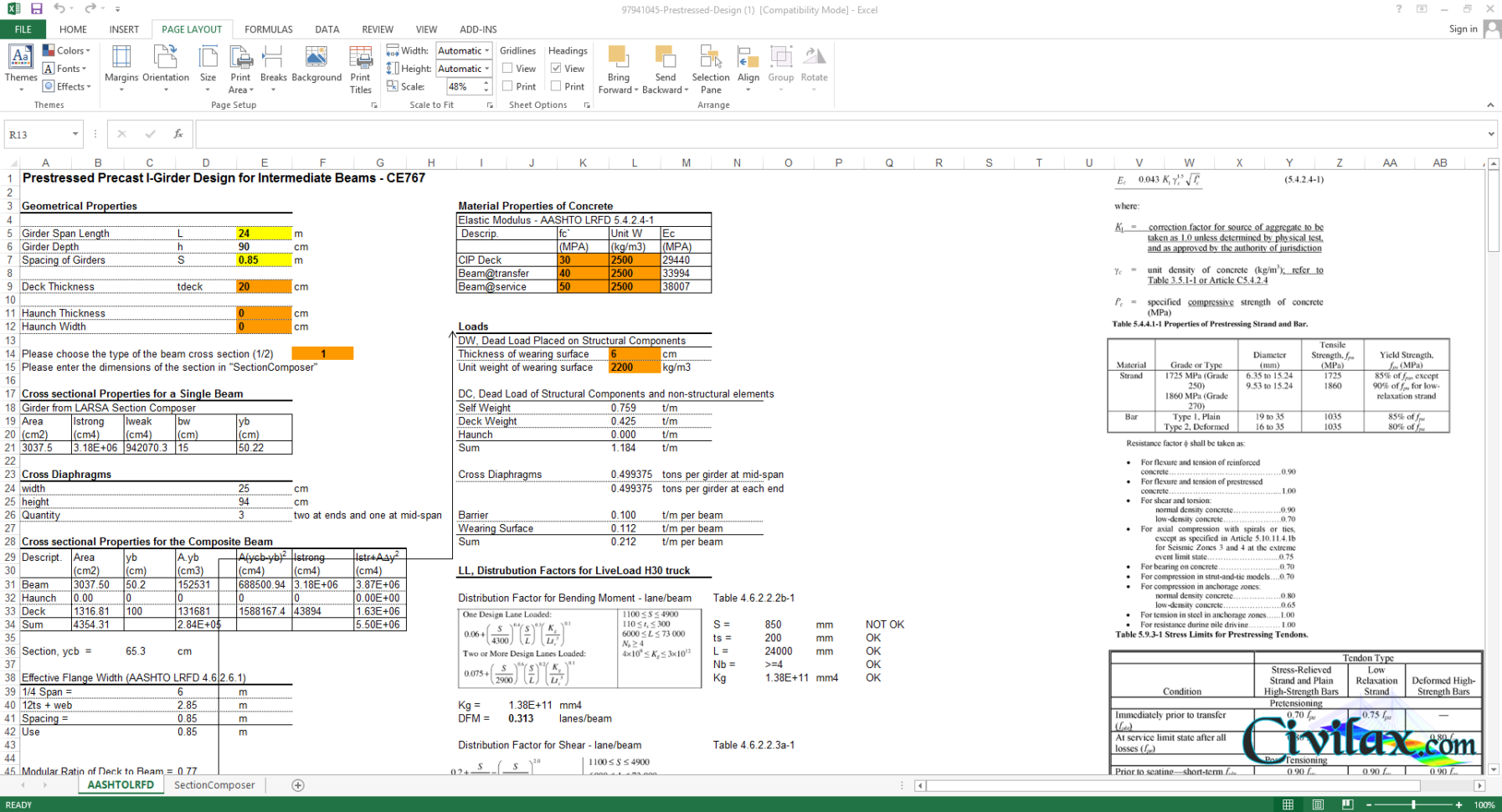The width and height of the screenshot is (1502, 812).
Task: Open Sheet Options dialog launcher
Action: 587,105
